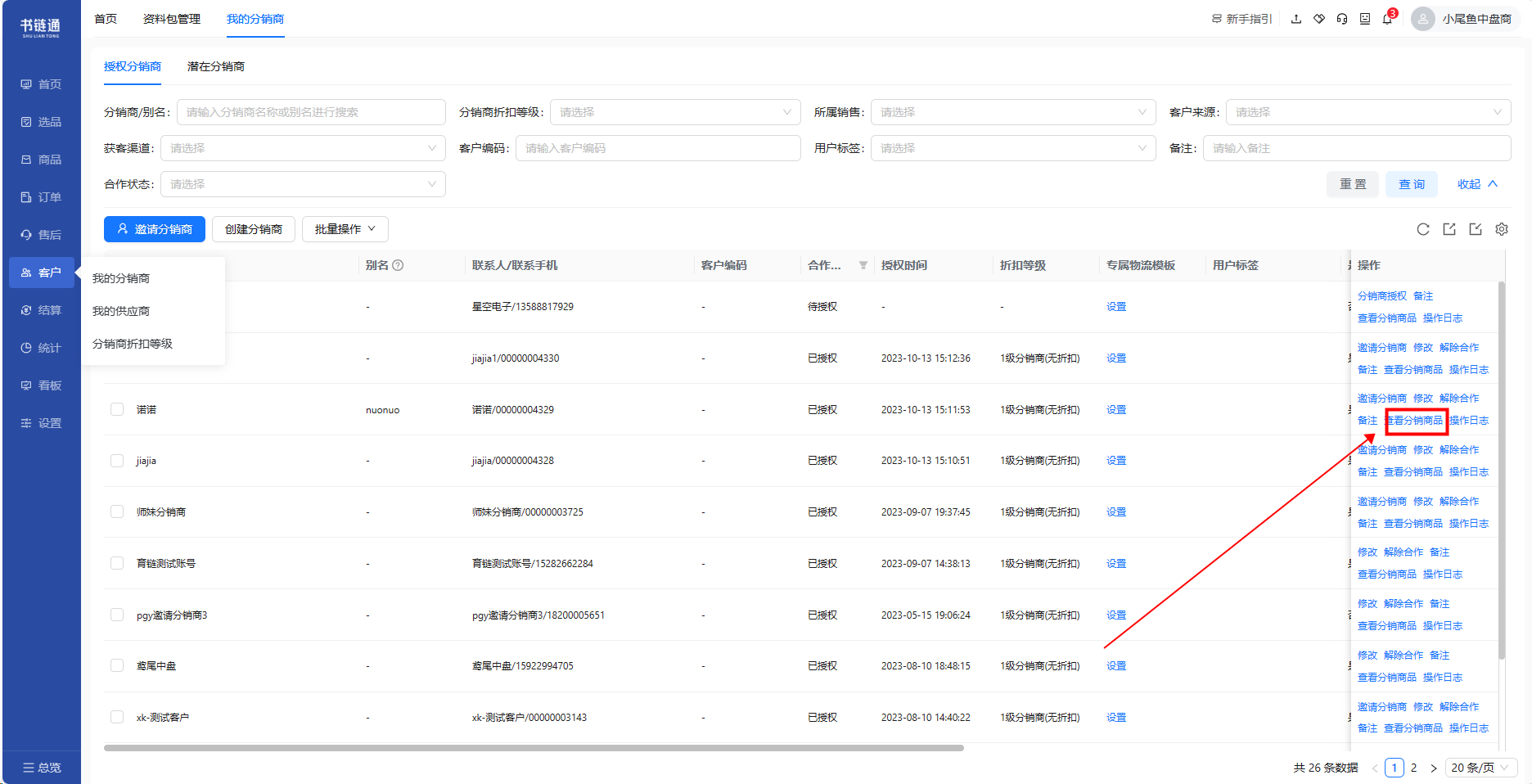Click 设置 logistics template for 星空电子 row
This screenshot has width=1532, height=784.
pos(1116,307)
